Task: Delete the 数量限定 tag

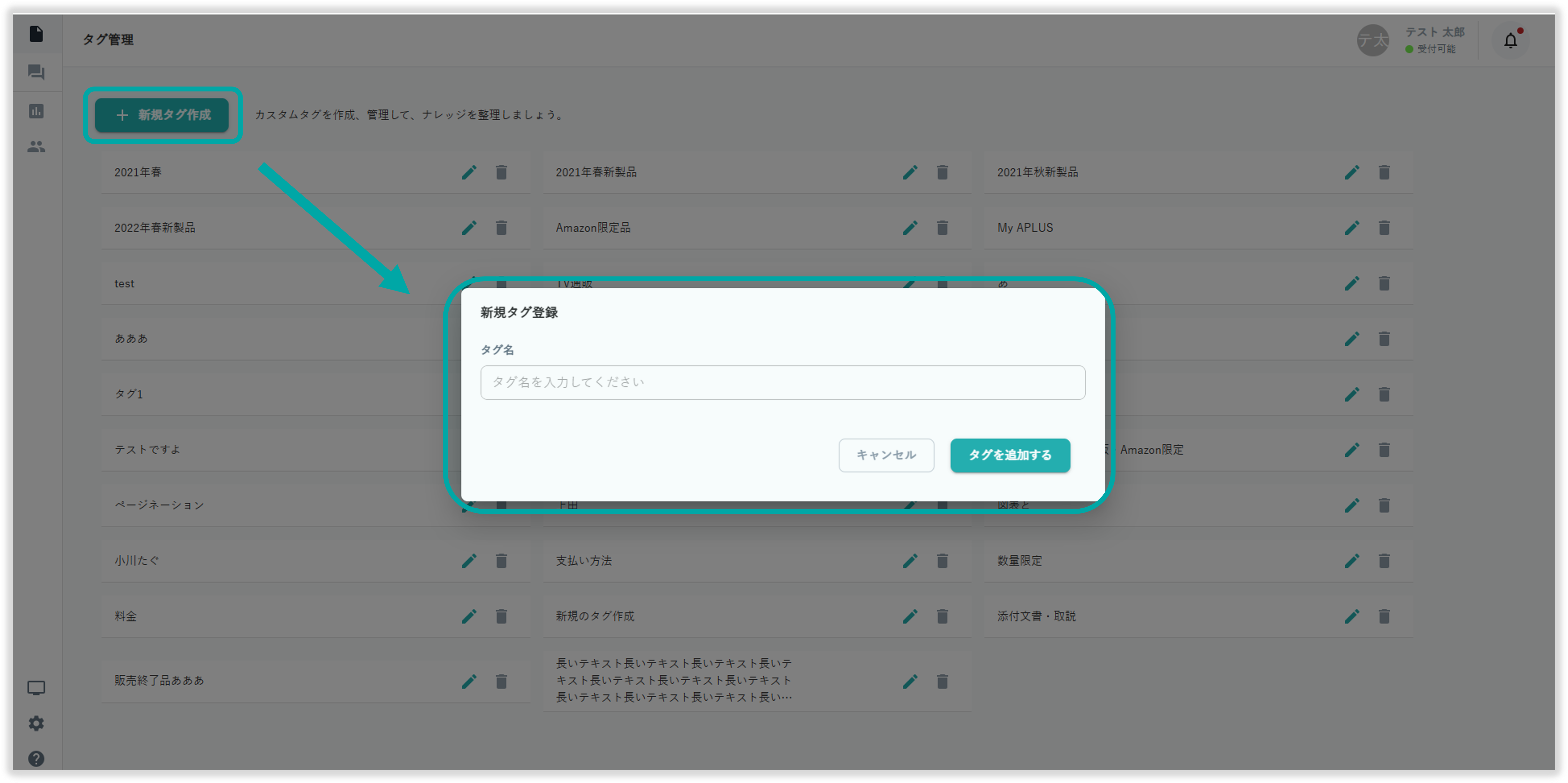Action: (1384, 561)
